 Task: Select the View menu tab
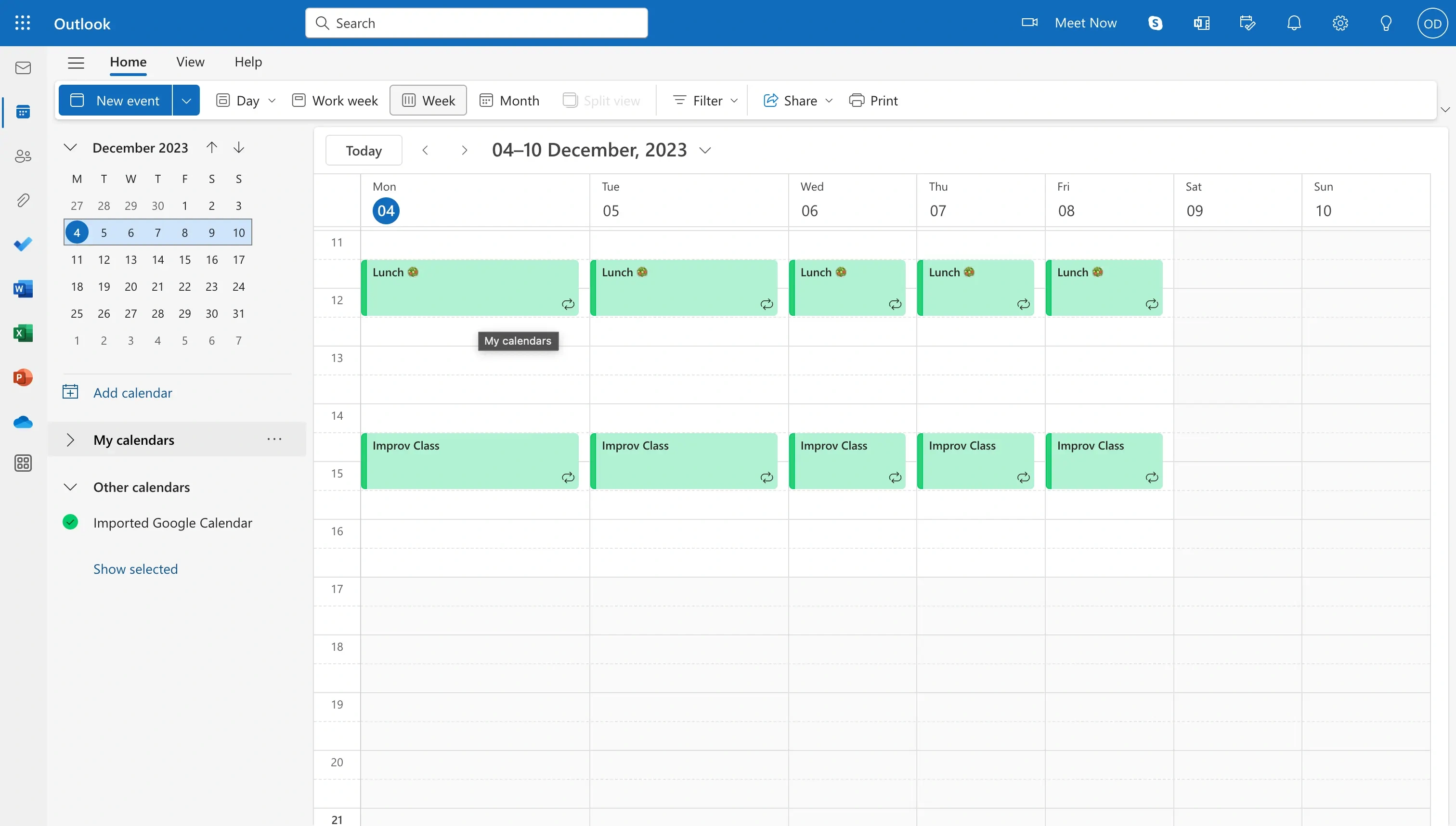(190, 62)
